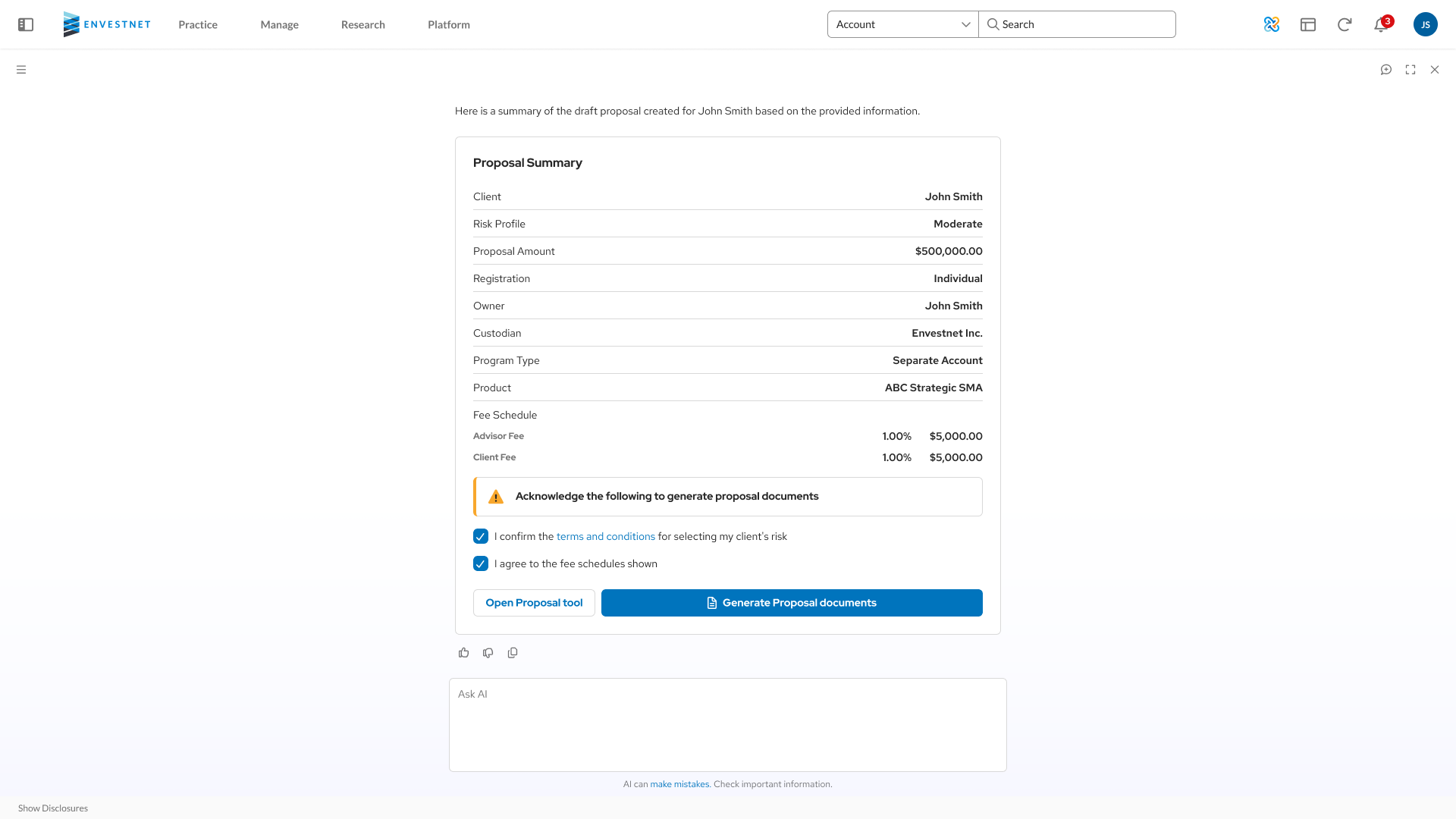Give thumbs down feedback on response

tap(488, 653)
